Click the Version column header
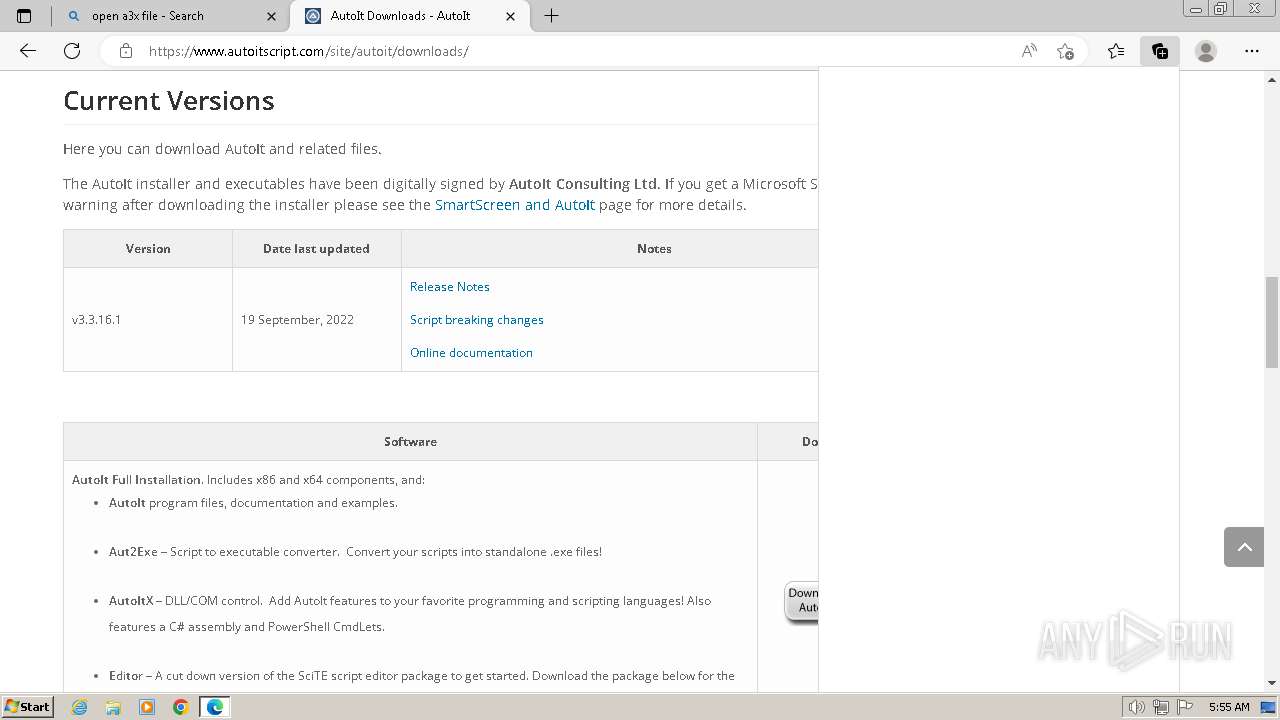This screenshot has height=720, width=1280. [148, 249]
